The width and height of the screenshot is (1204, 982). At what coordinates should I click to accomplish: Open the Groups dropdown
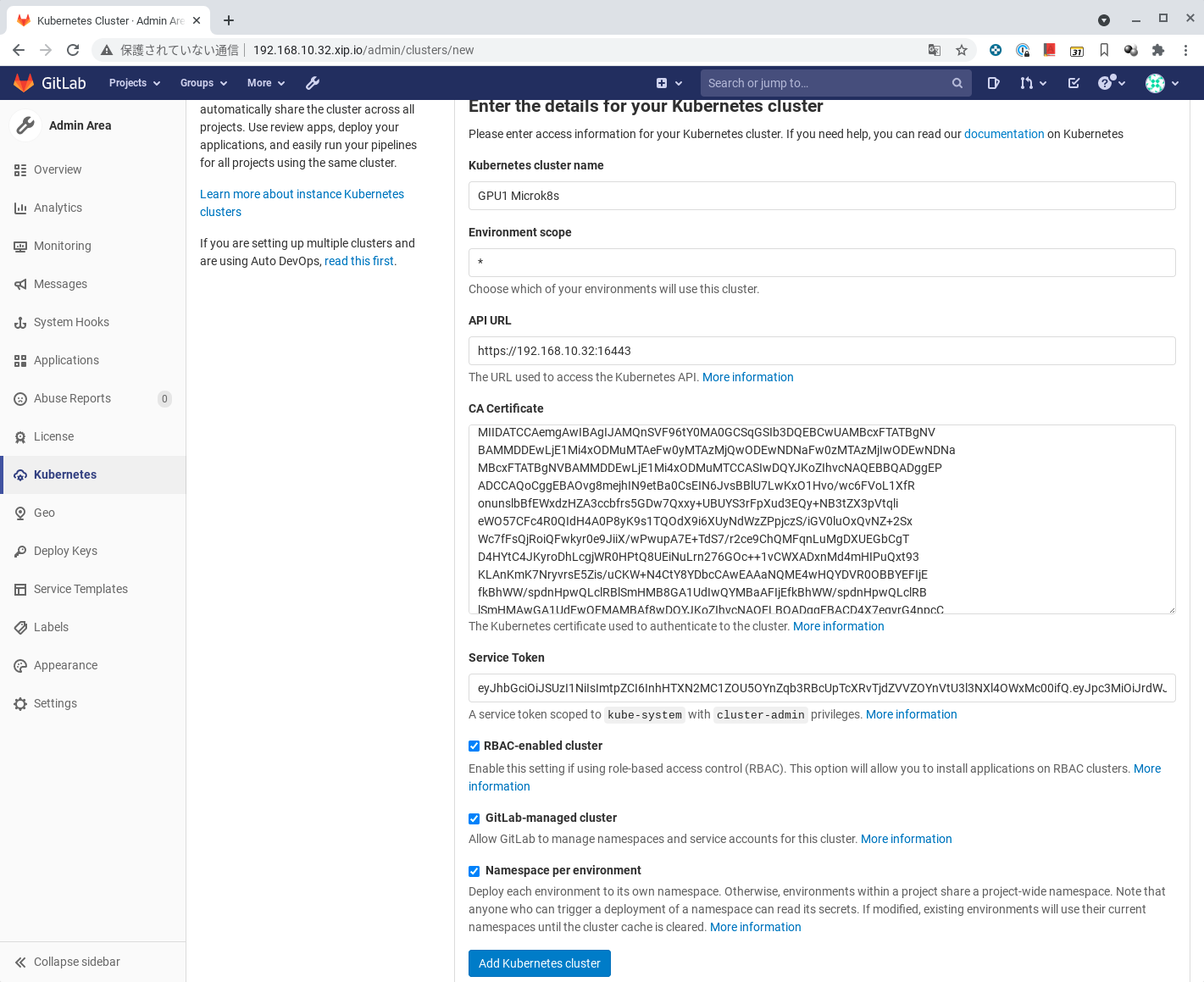click(x=202, y=82)
